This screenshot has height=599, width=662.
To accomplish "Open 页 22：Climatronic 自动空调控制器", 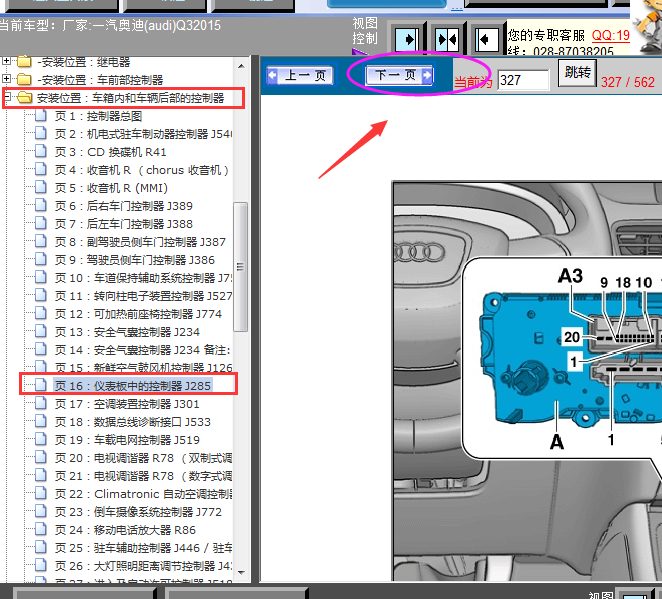I will tap(143, 494).
